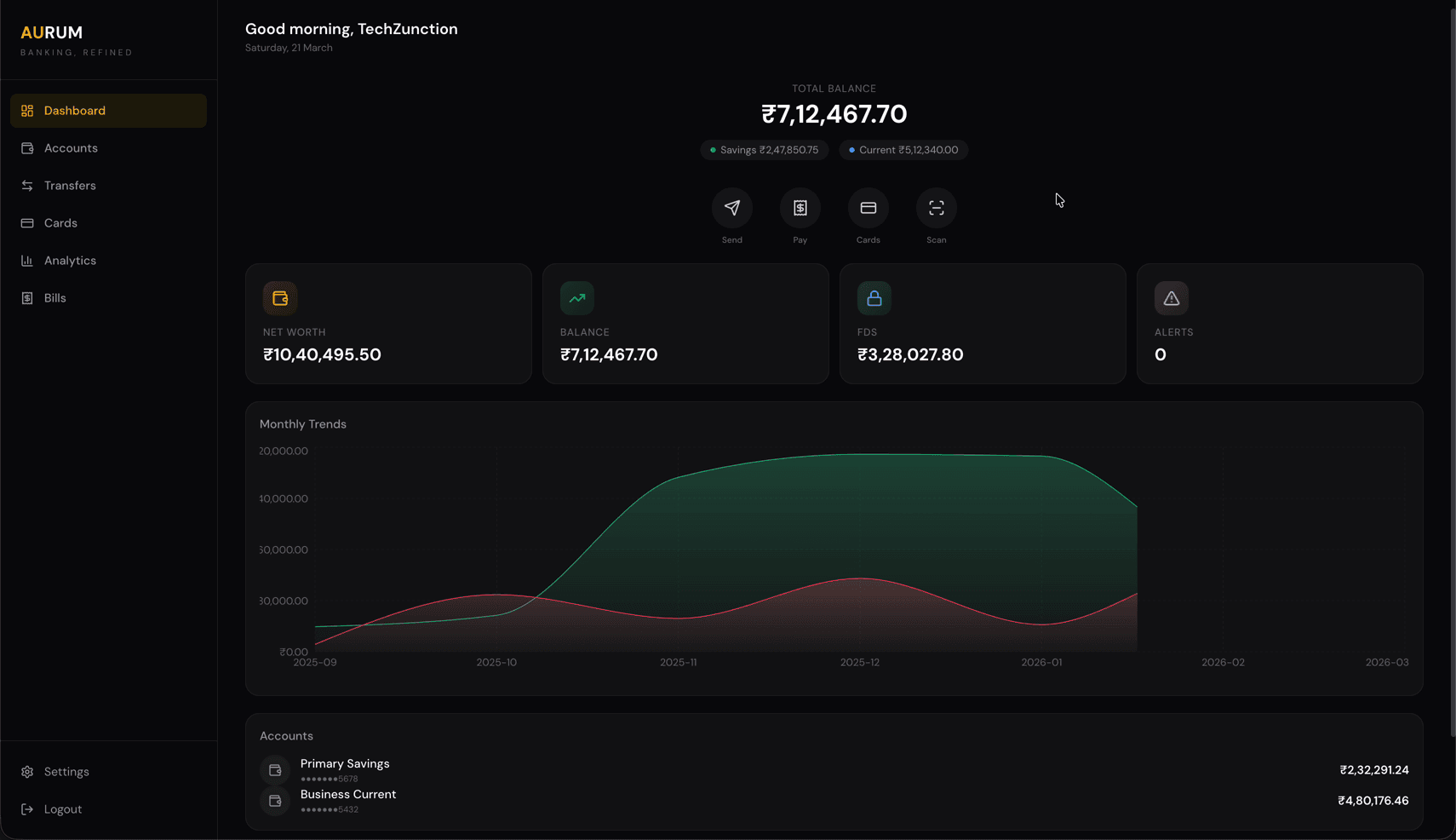Select the Dashboard menu item
Image resolution: width=1456 pixels, height=840 pixels.
(75, 110)
